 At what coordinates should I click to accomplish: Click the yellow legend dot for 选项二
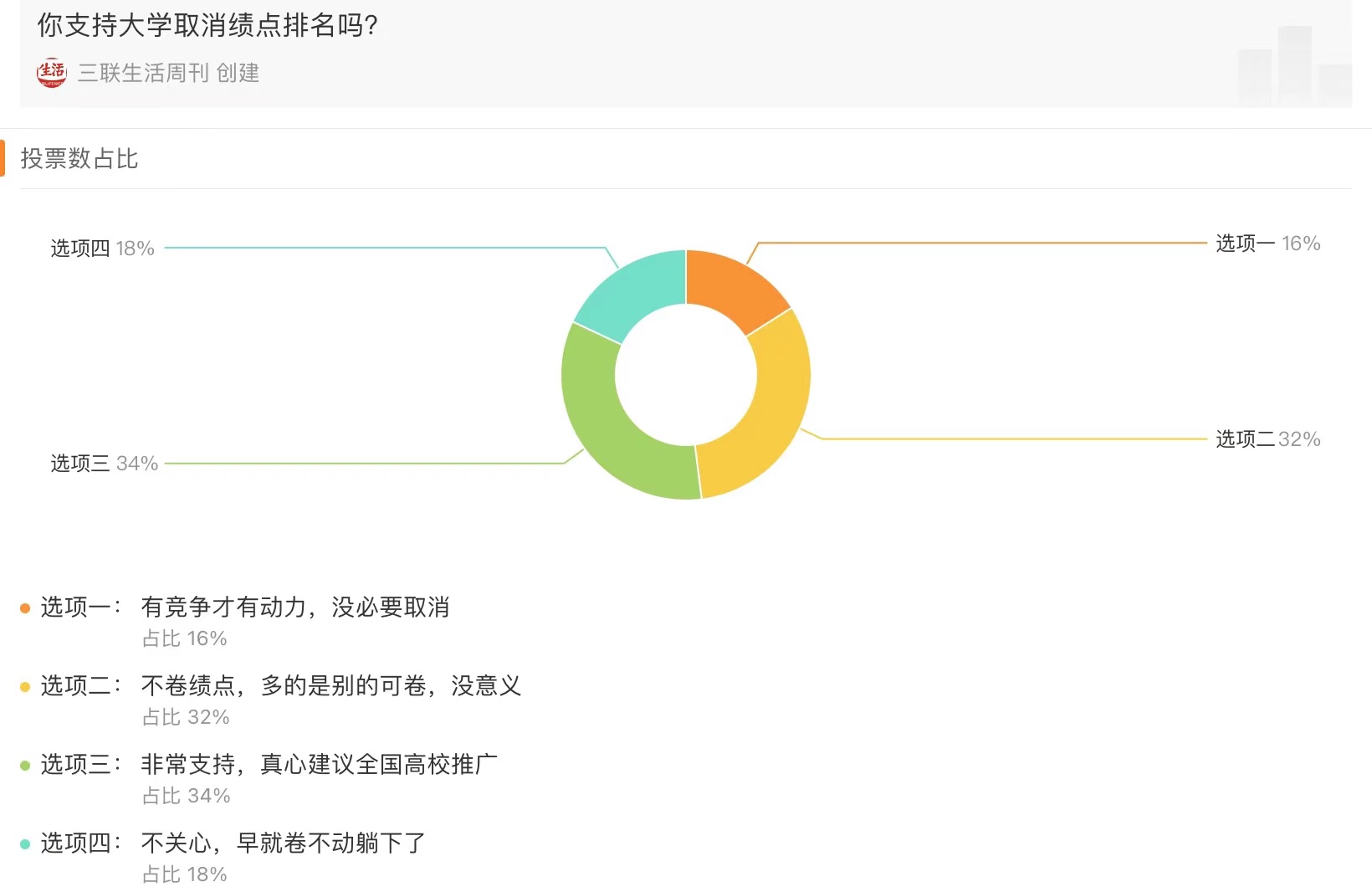pos(25,687)
